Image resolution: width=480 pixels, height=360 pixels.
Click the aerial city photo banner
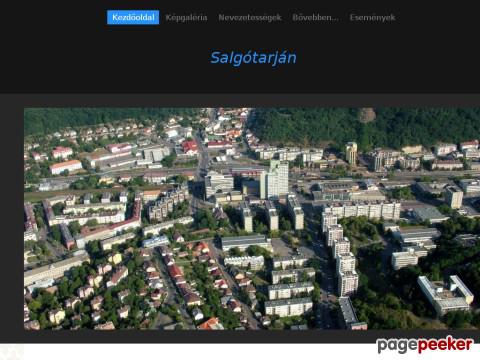tap(252, 219)
